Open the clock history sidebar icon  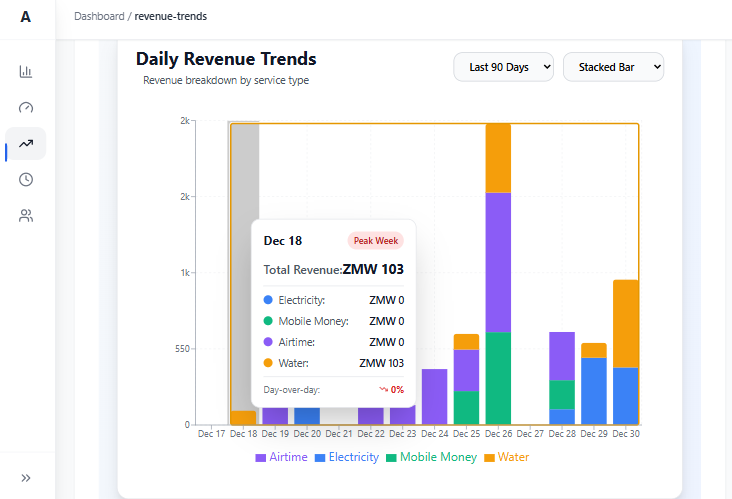[26, 179]
